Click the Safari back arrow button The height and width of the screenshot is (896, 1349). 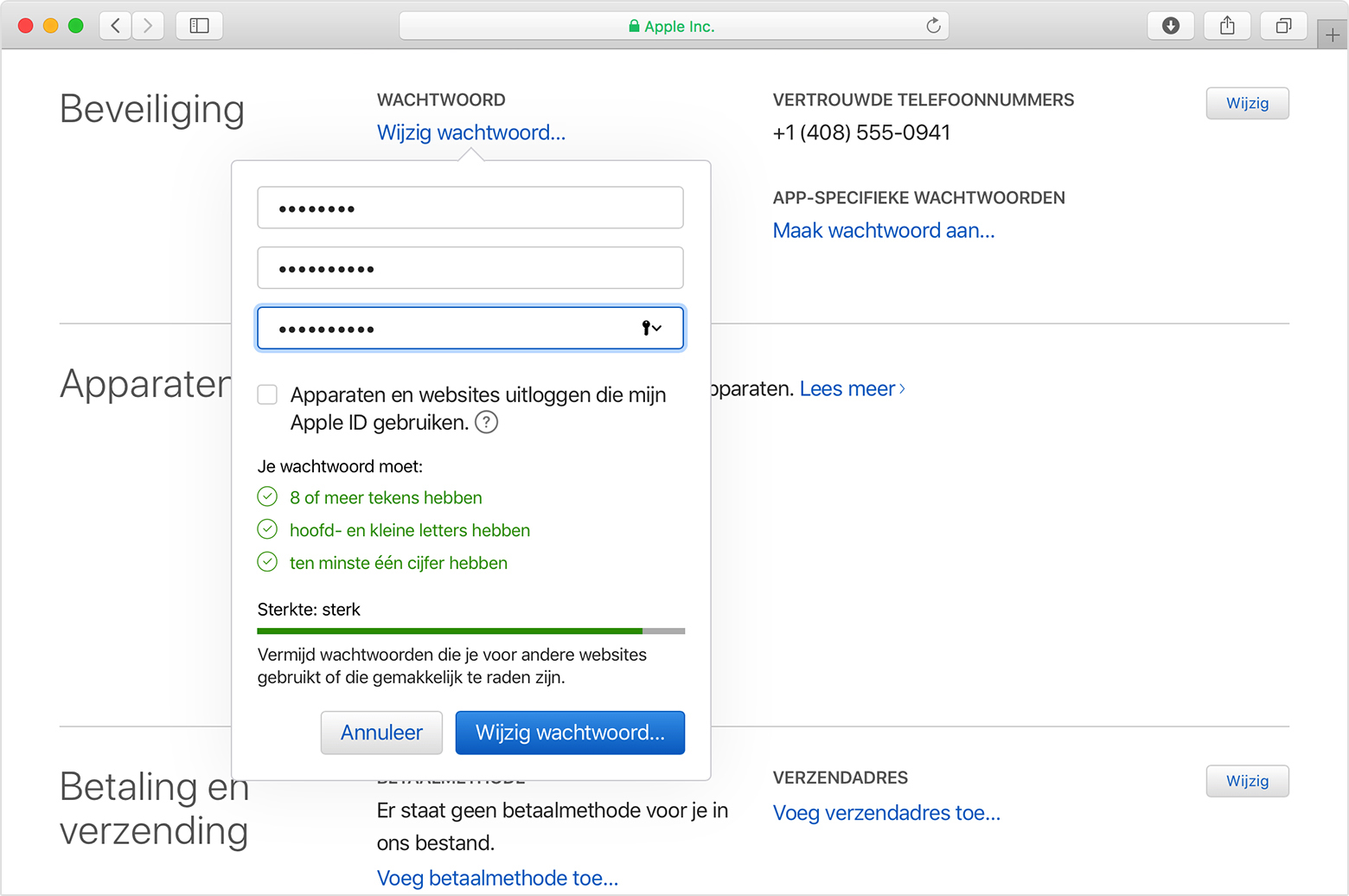(x=116, y=26)
